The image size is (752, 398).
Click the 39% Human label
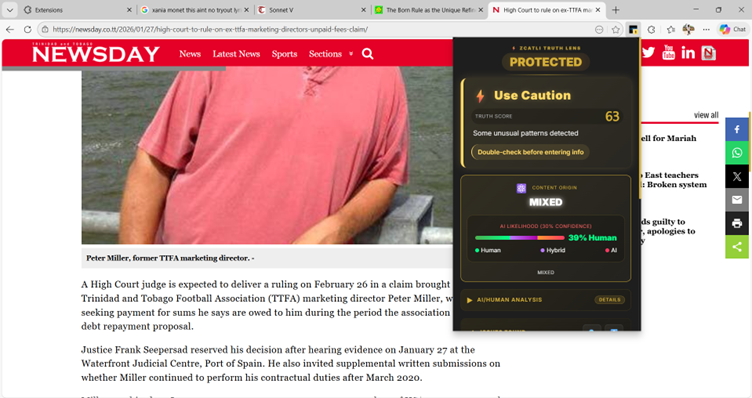593,237
